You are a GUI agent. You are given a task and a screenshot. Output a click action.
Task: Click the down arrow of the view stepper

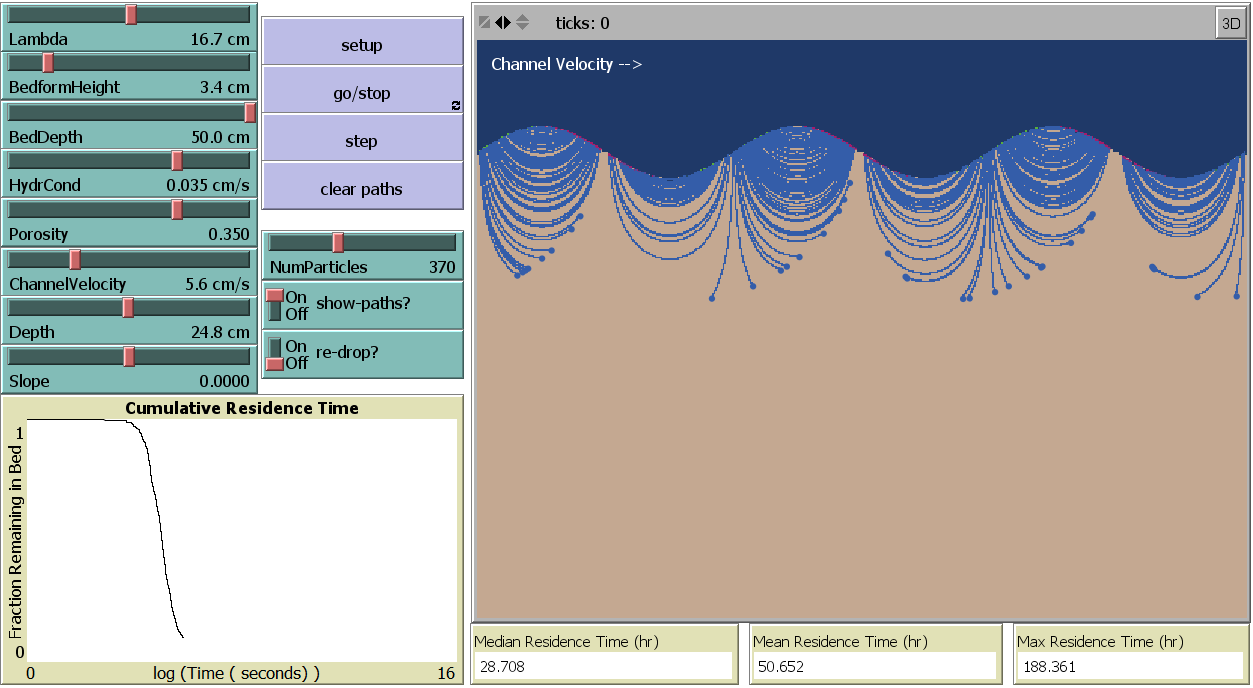[x=523, y=27]
